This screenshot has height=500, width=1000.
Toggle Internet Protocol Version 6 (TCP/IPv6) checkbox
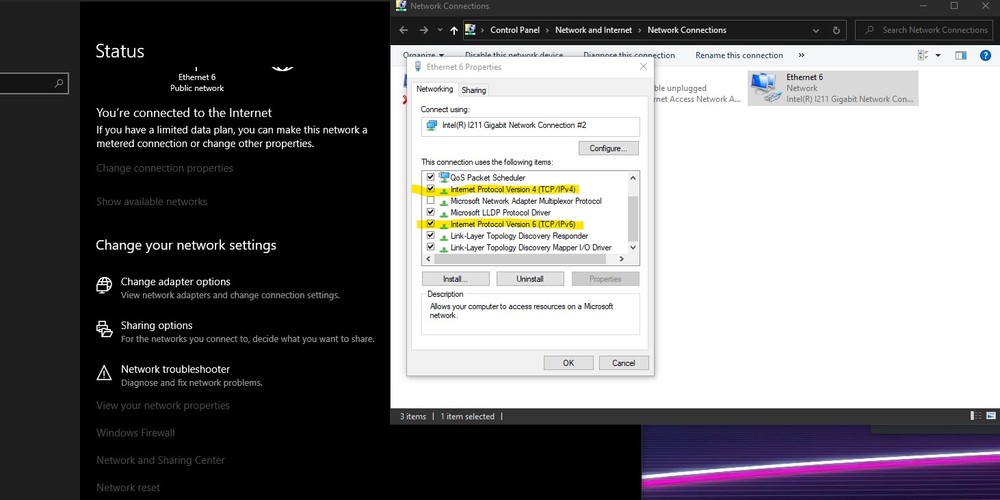coord(430,224)
